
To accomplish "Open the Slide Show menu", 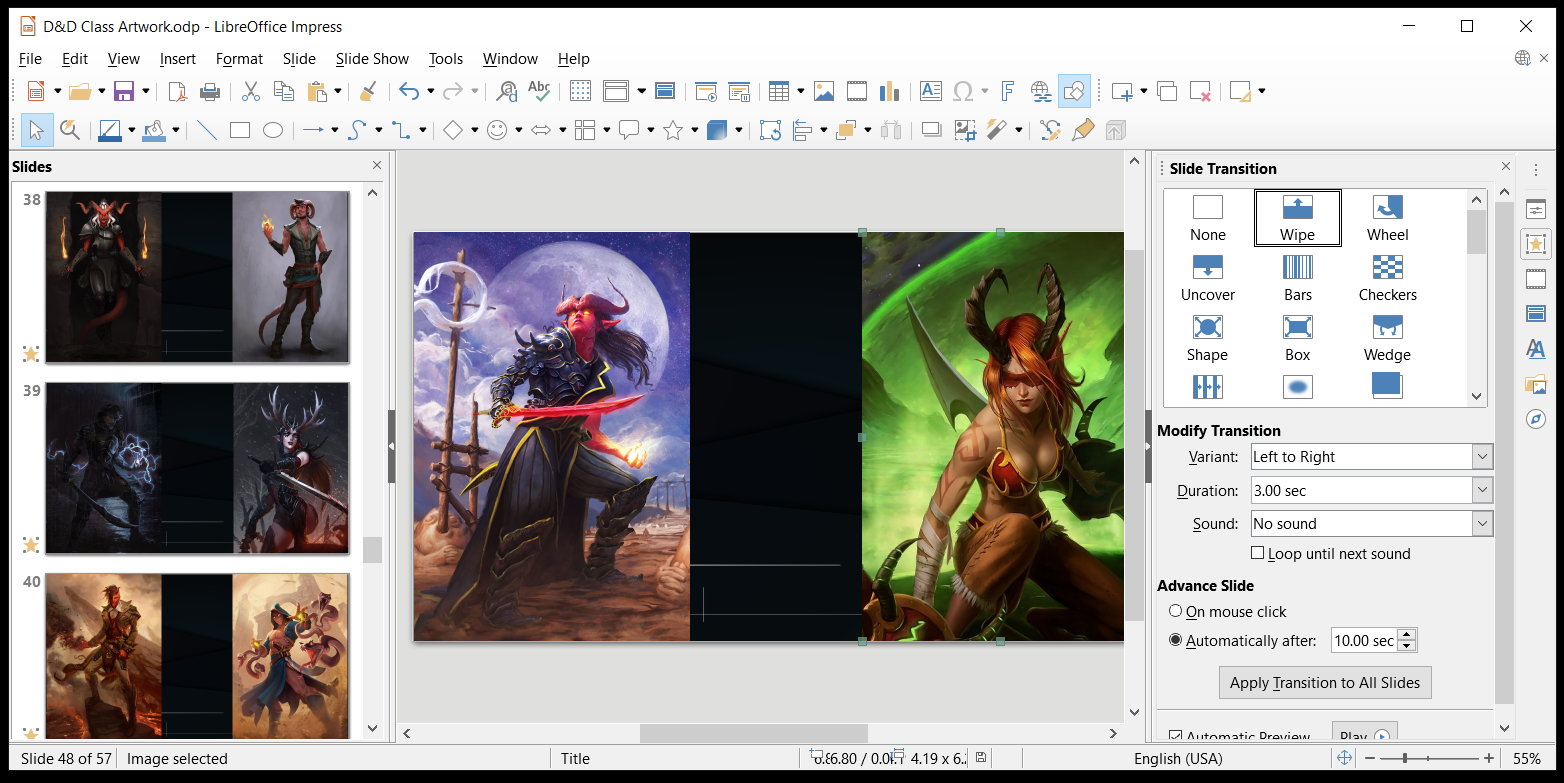I will point(371,58).
